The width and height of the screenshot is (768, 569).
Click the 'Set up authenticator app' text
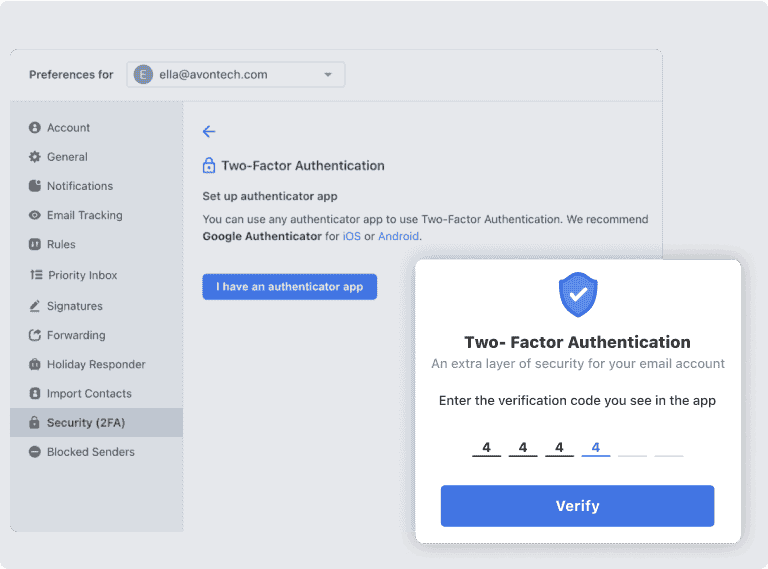pos(270,196)
